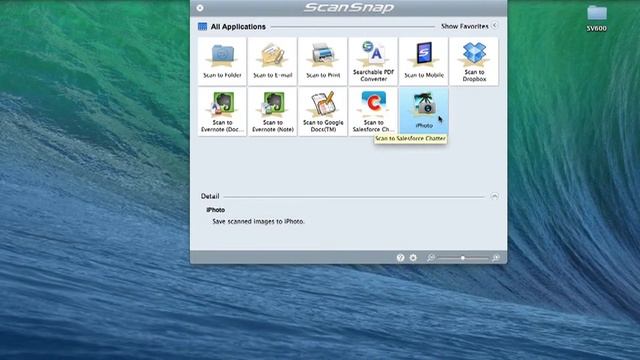Select Scan to Evernote (Note)
Image resolution: width=640 pixels, height=360 pixels.
point(272,111)
